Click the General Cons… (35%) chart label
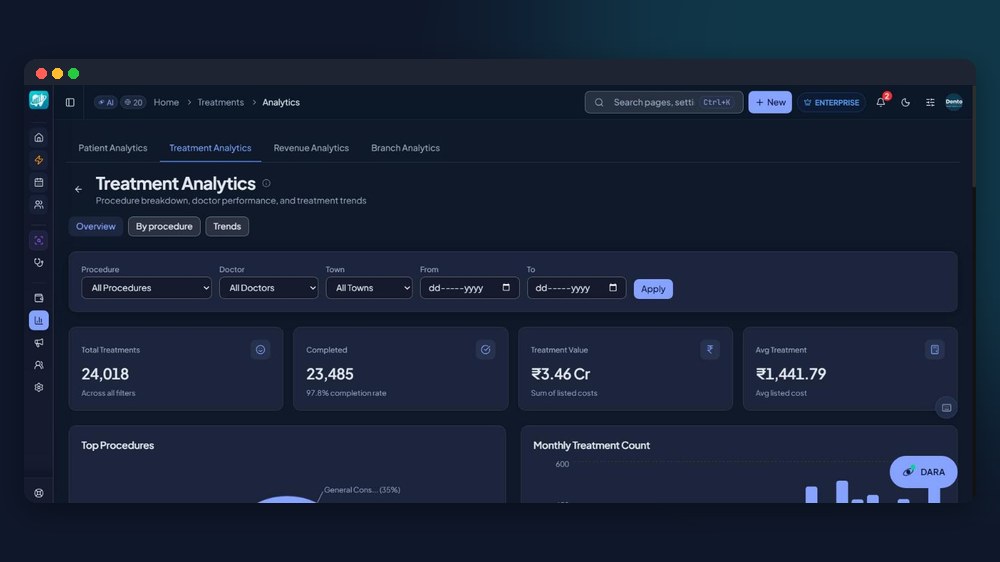The image size is (1000, 562). click(x=362, y=490)
